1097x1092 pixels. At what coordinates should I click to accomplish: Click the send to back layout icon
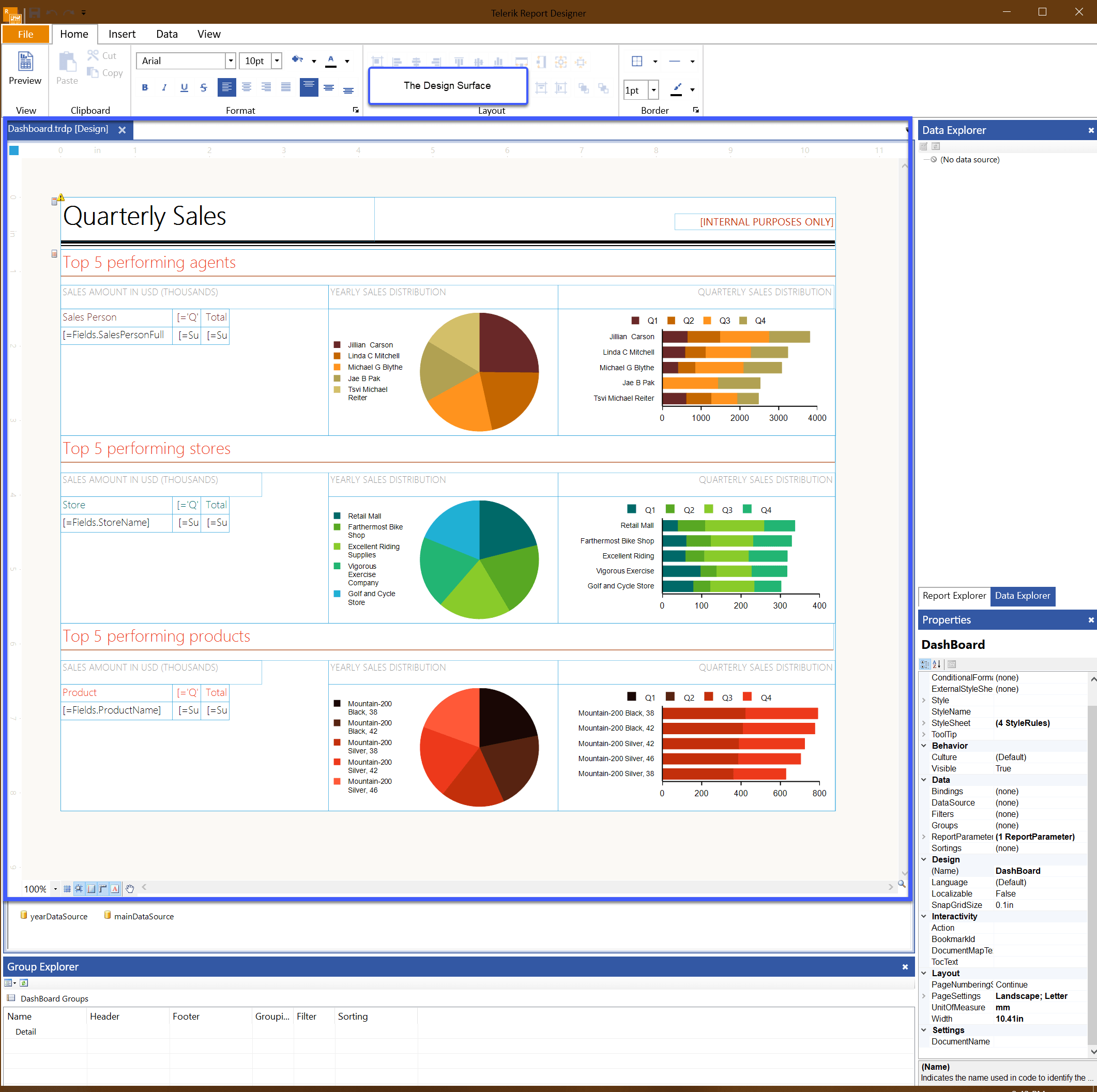click(x=603, y=87)
